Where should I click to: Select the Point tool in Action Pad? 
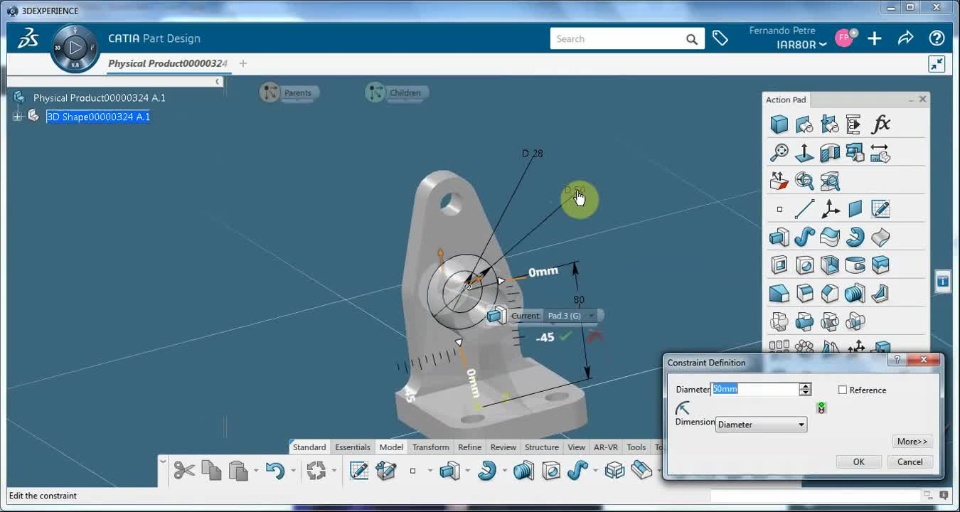tap(779, 209)
